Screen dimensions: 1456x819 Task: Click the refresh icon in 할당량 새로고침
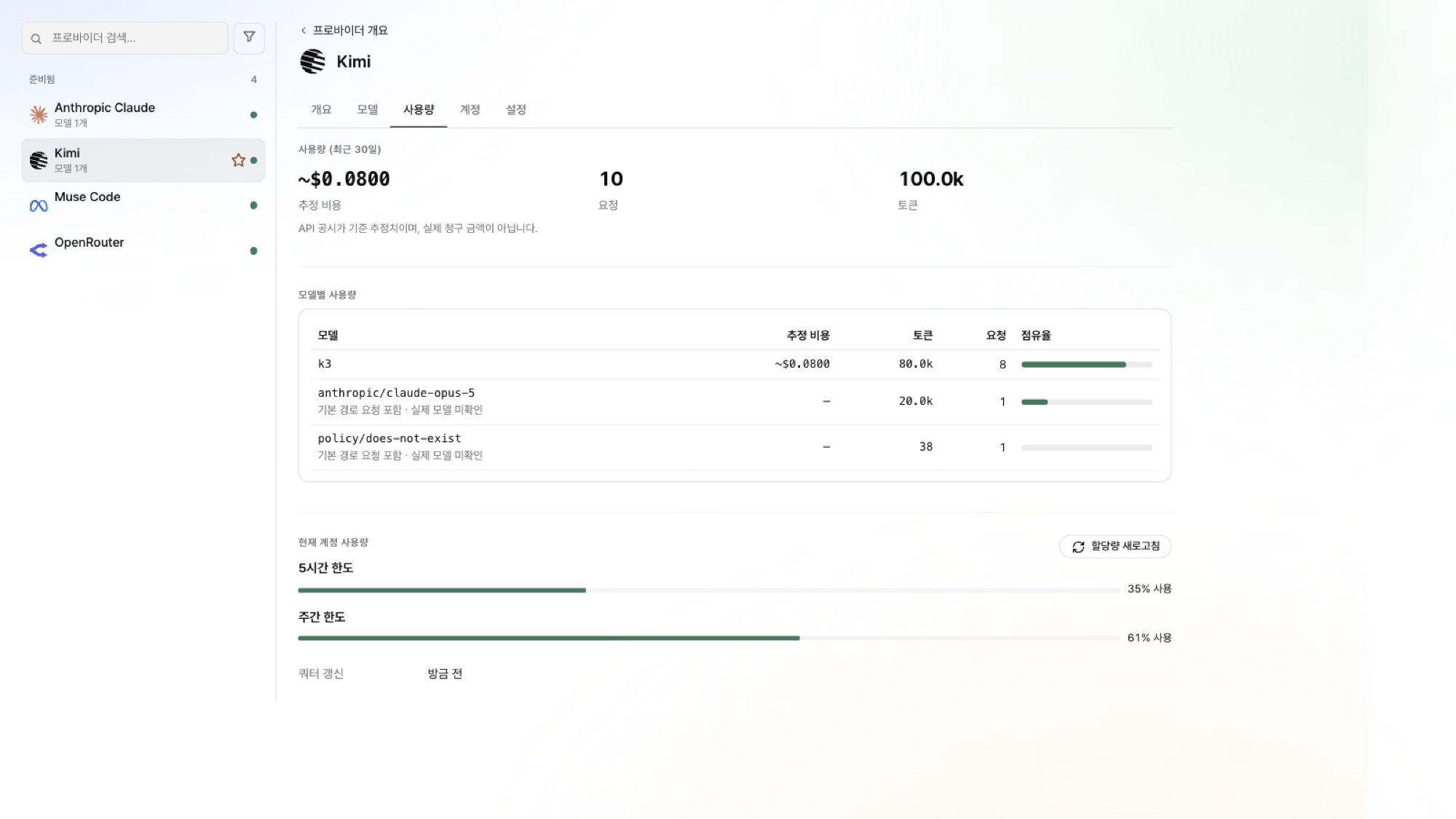[1078, 547]
